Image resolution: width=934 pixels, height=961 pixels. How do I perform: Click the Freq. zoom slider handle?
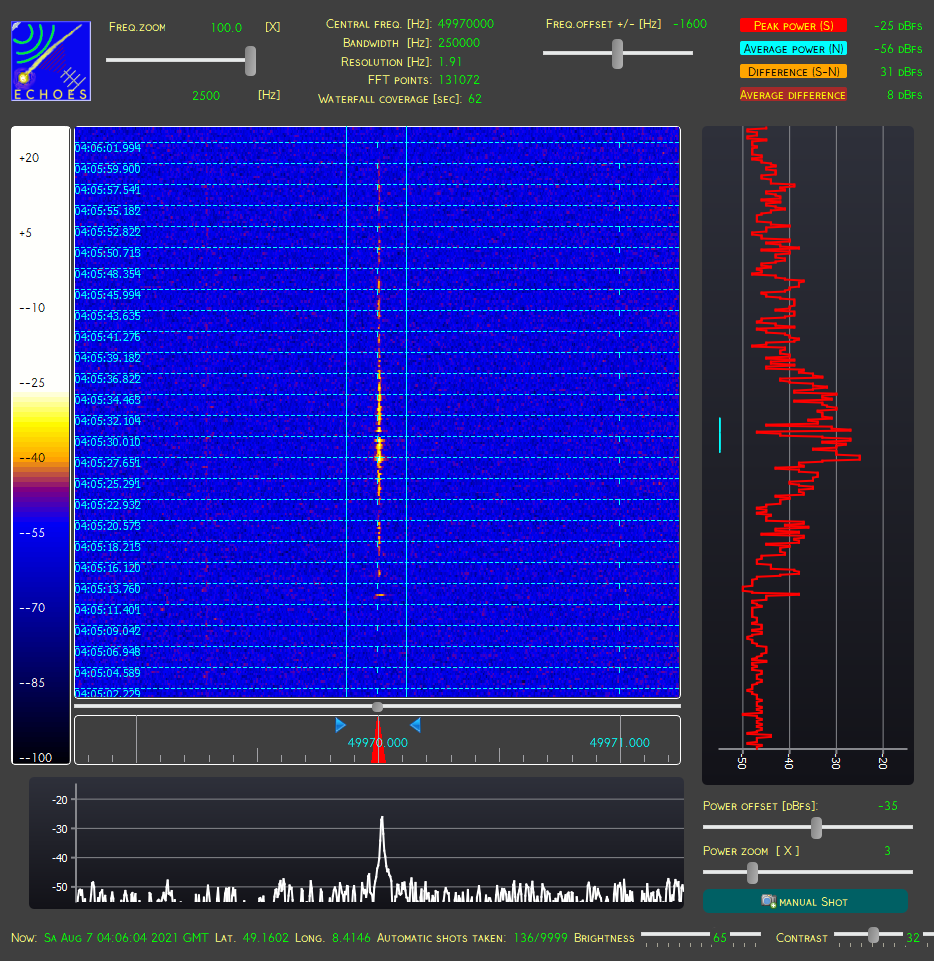(250, 61)
